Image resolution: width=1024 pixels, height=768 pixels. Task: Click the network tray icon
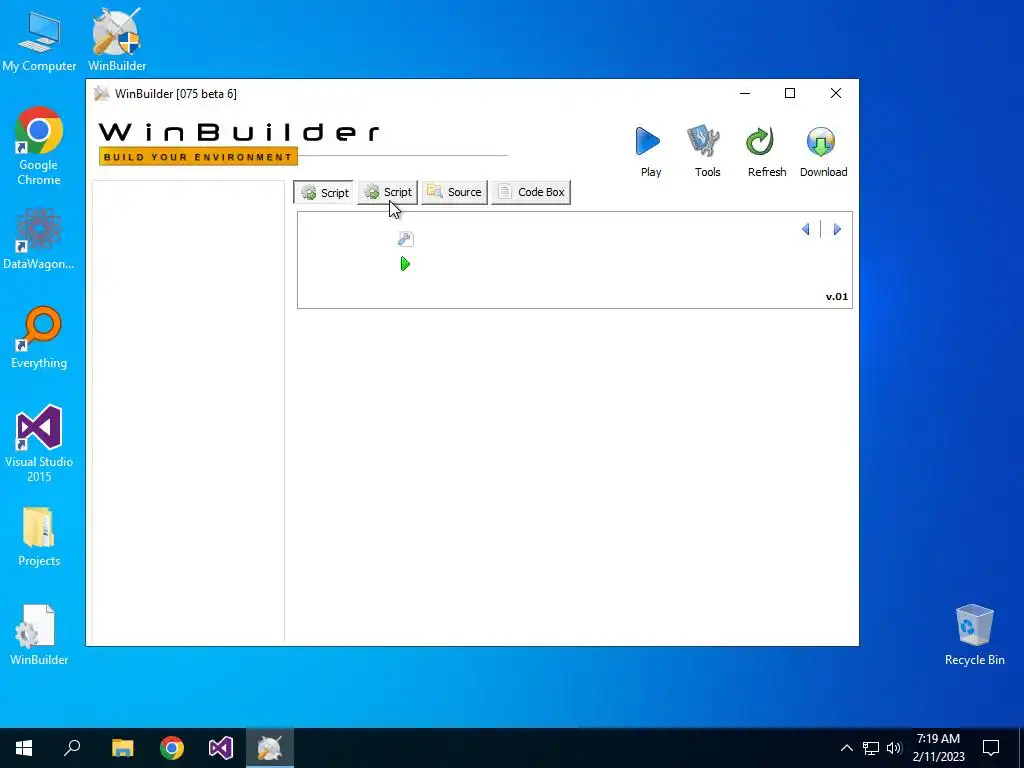tap(871, 748)
